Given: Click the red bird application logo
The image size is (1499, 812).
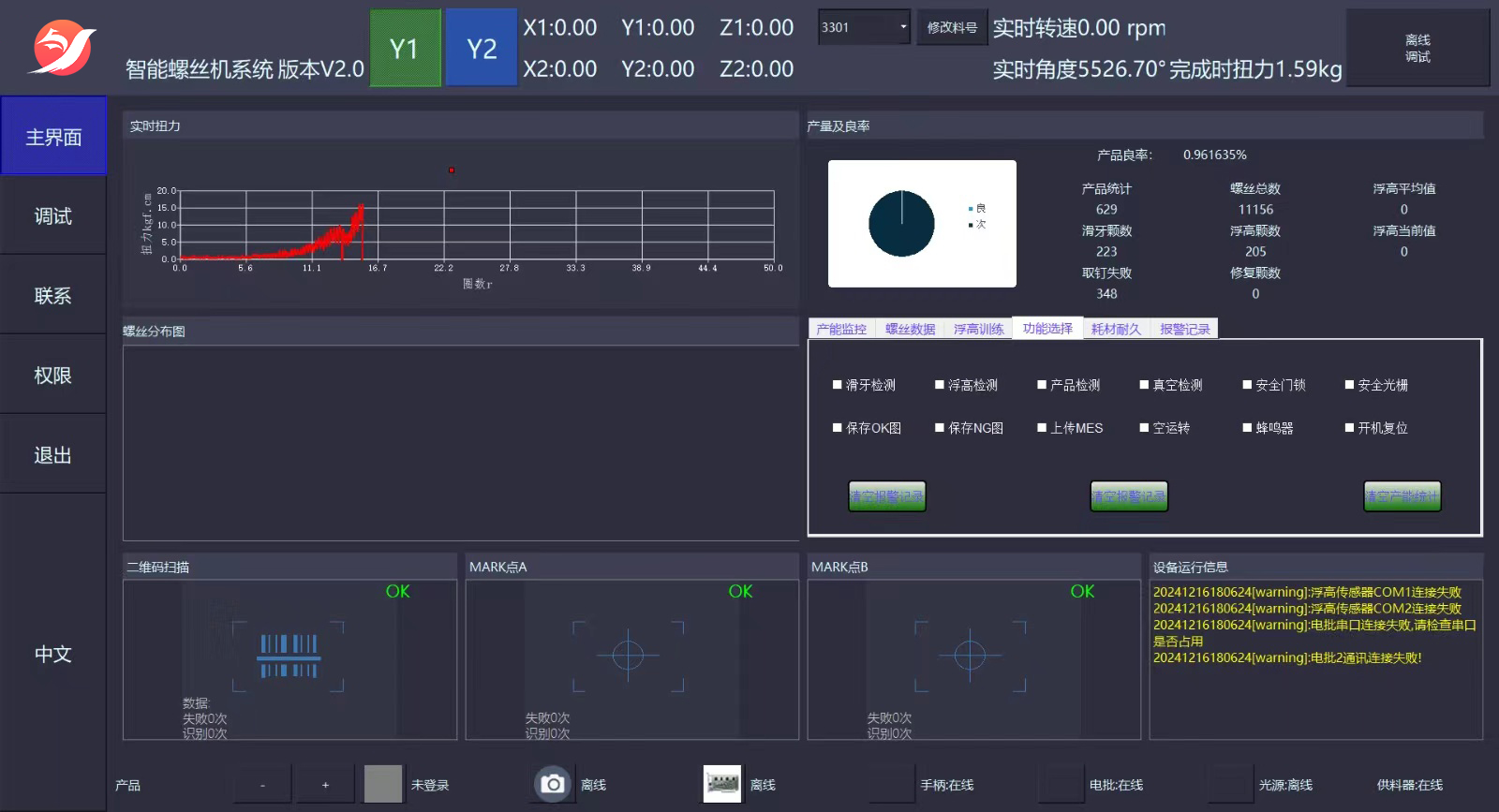Looking at the screenshot, I should (x=63, y=48).
